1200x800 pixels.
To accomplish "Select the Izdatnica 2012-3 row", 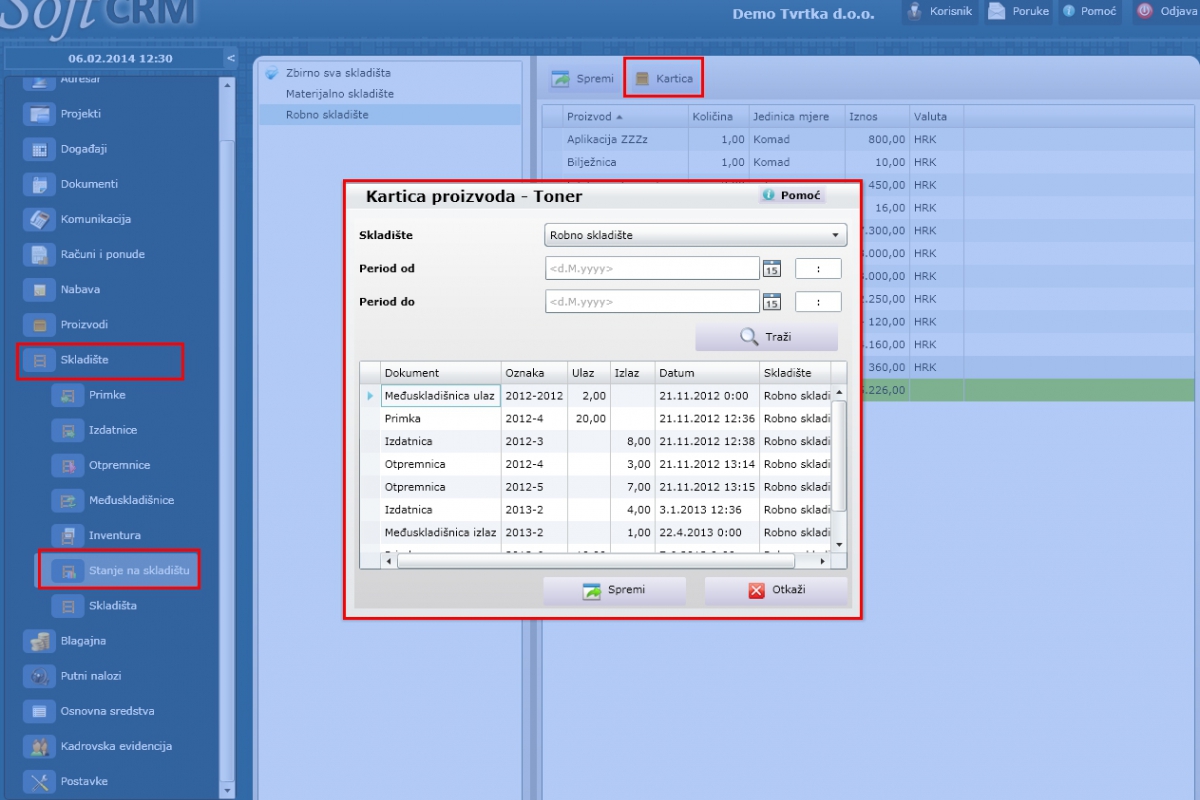I will (x=596, y=441).
